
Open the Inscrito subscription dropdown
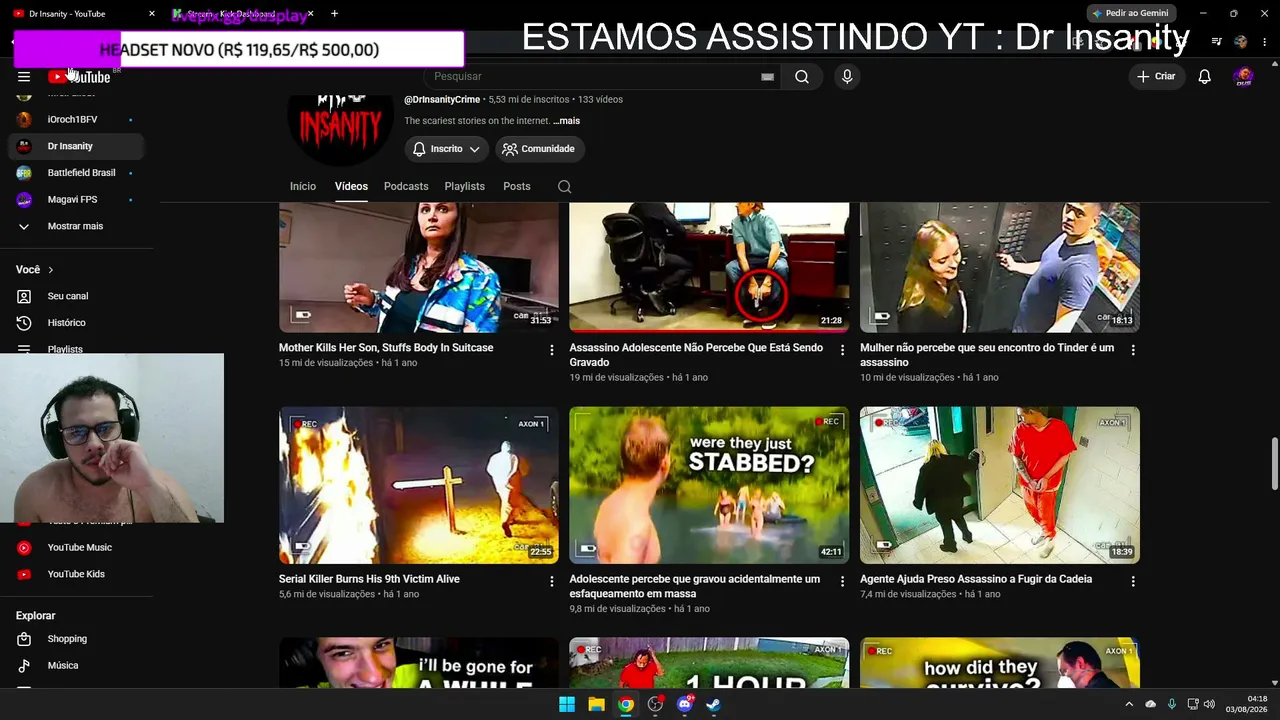(x=446, y=149)
